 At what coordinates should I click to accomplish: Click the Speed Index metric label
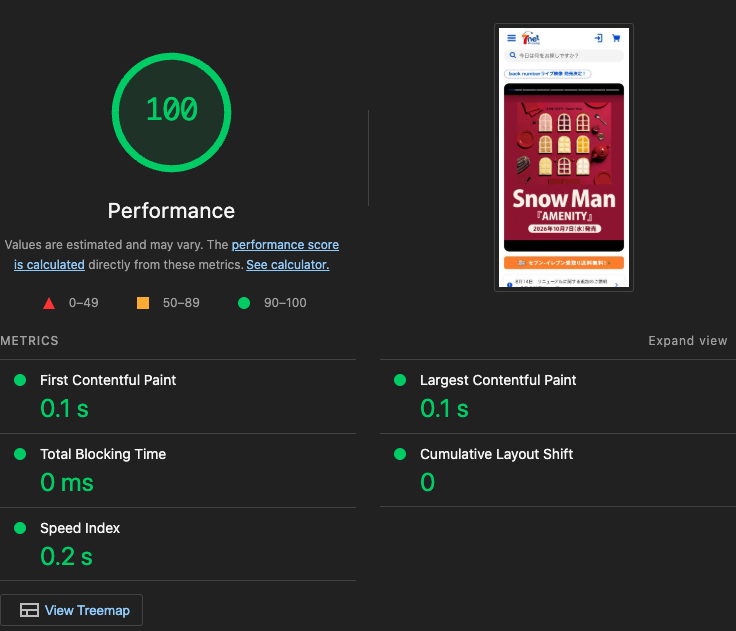click(80, 528)
